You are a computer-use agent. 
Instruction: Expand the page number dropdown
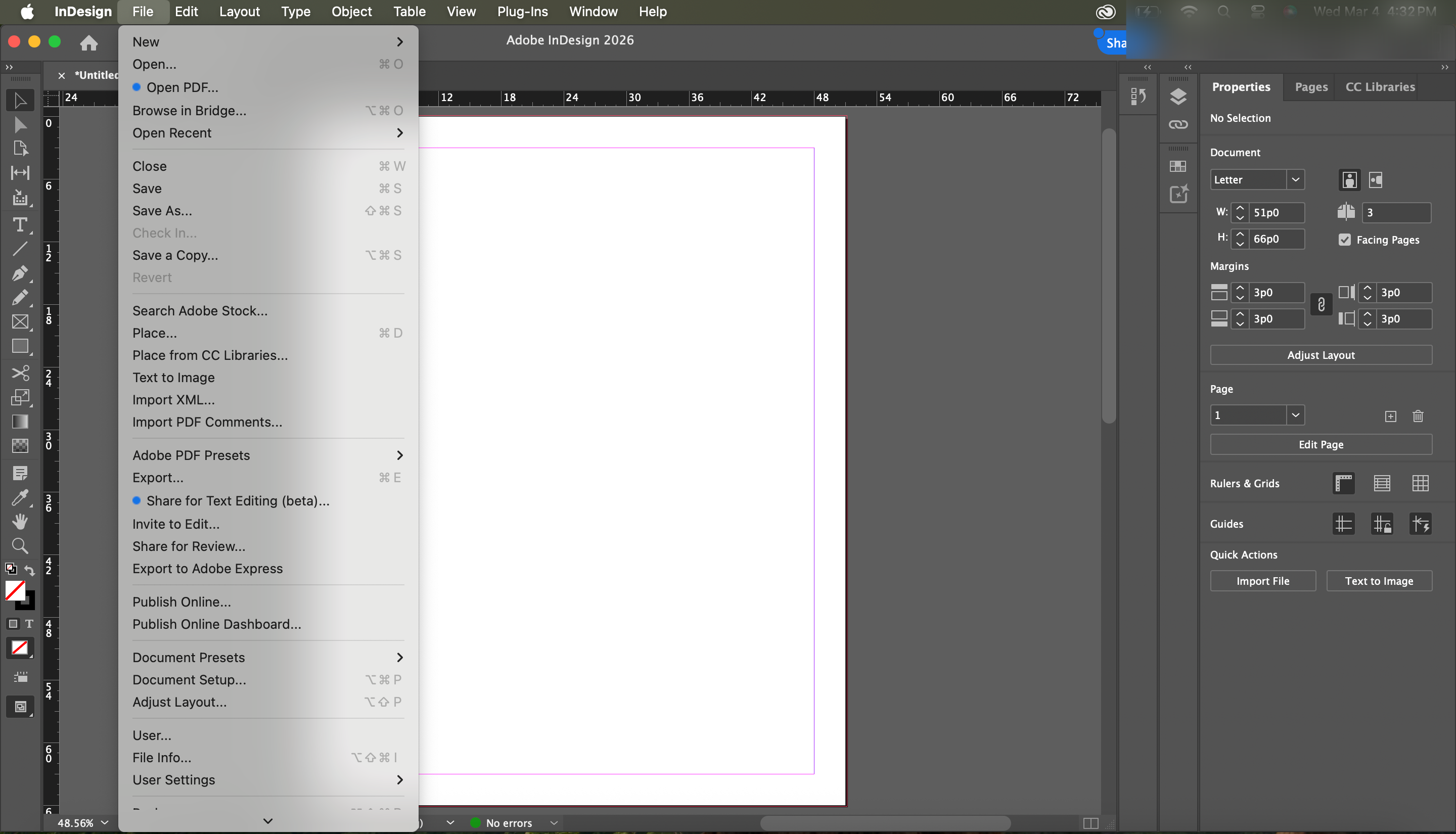(x=1295, y=414)
